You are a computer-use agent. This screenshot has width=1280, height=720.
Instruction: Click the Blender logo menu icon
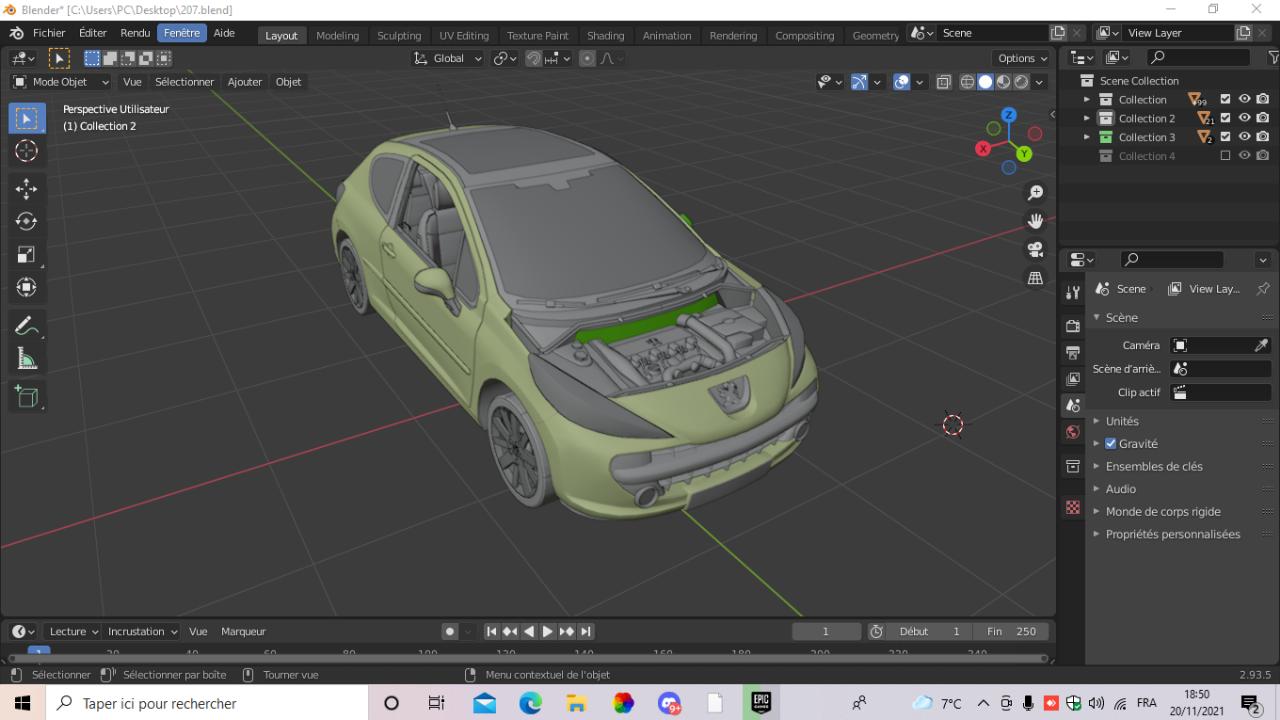[x=16, y=33]
